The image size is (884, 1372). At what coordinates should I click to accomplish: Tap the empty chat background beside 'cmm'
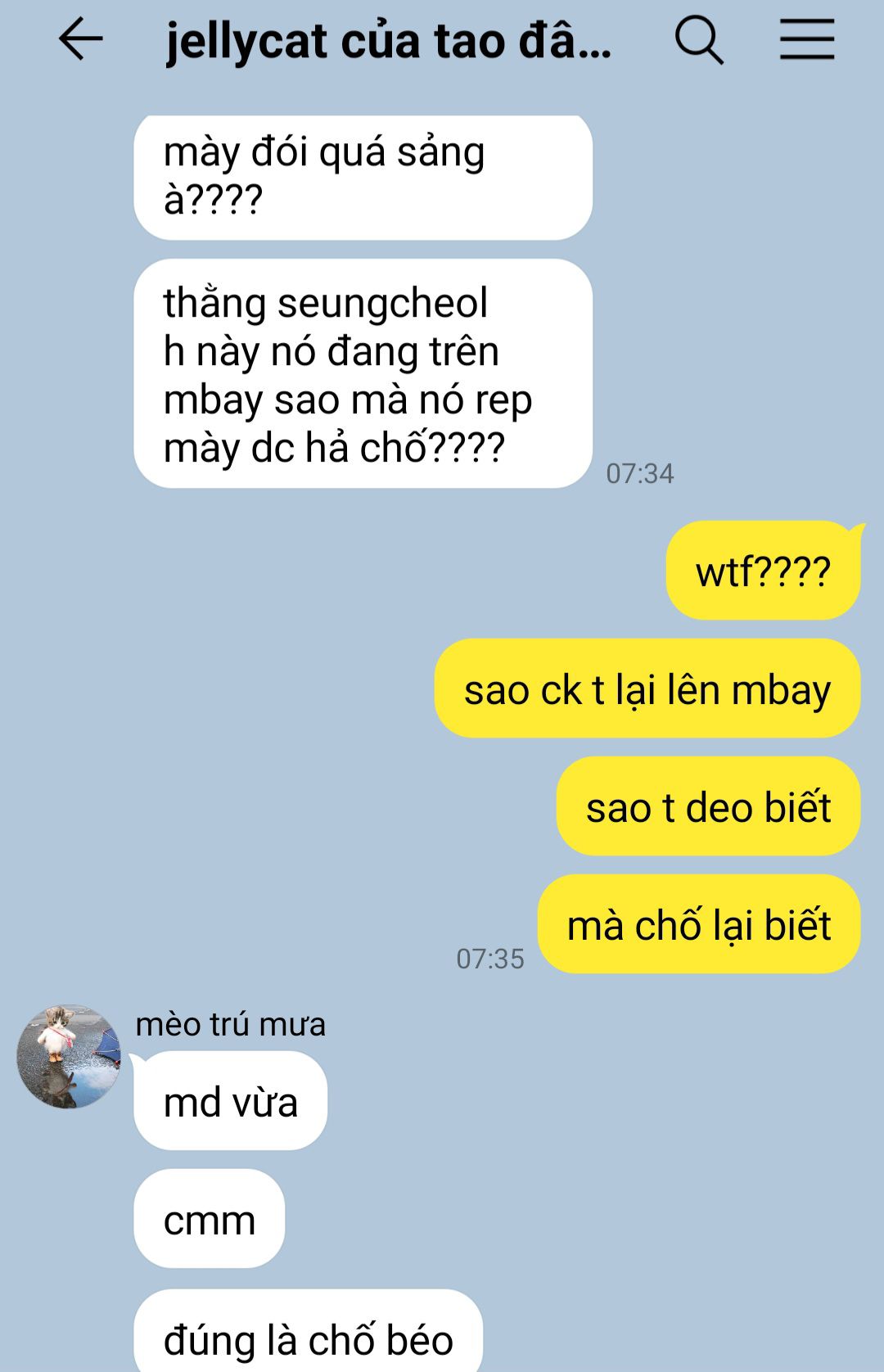pyautogui.click(x=573, y=1219)
